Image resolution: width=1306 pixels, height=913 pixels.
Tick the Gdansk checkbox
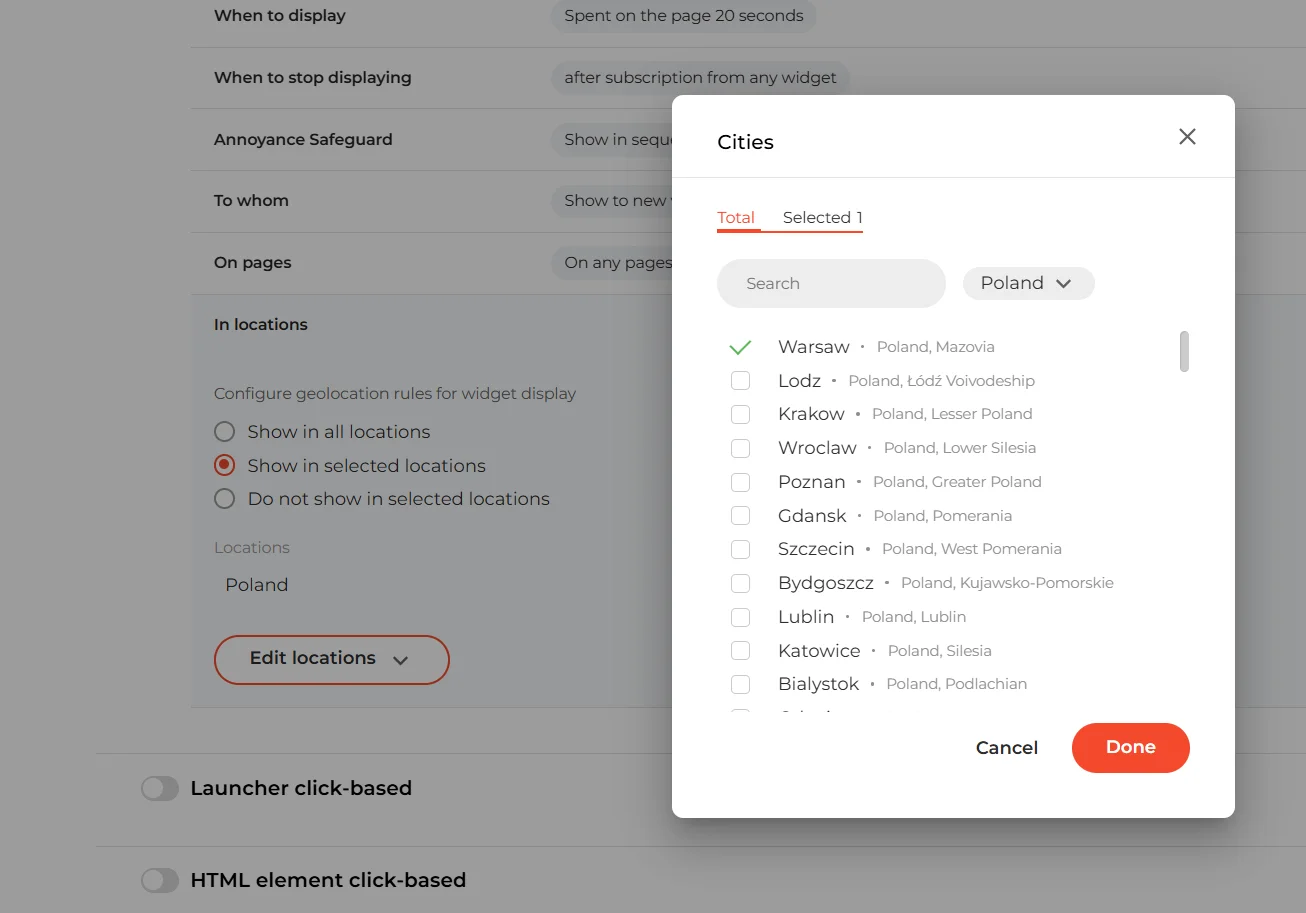pos(740,516)
